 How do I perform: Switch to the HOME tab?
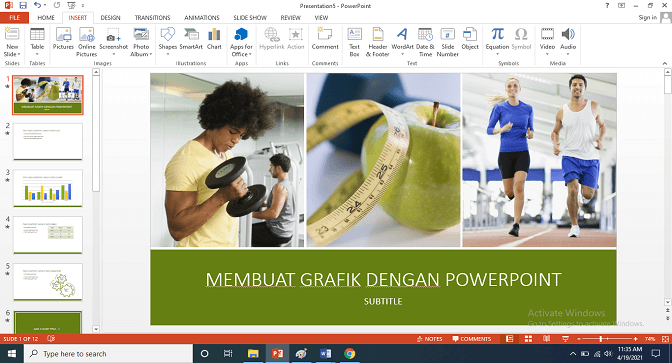click(x=46, y=18)
